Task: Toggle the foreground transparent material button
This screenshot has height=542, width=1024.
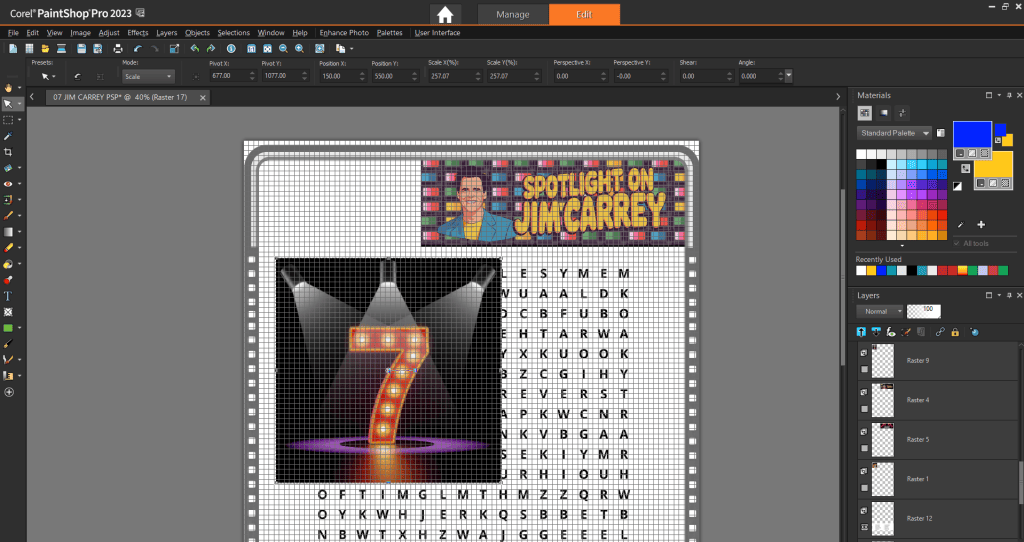Action: coord(985,153)
